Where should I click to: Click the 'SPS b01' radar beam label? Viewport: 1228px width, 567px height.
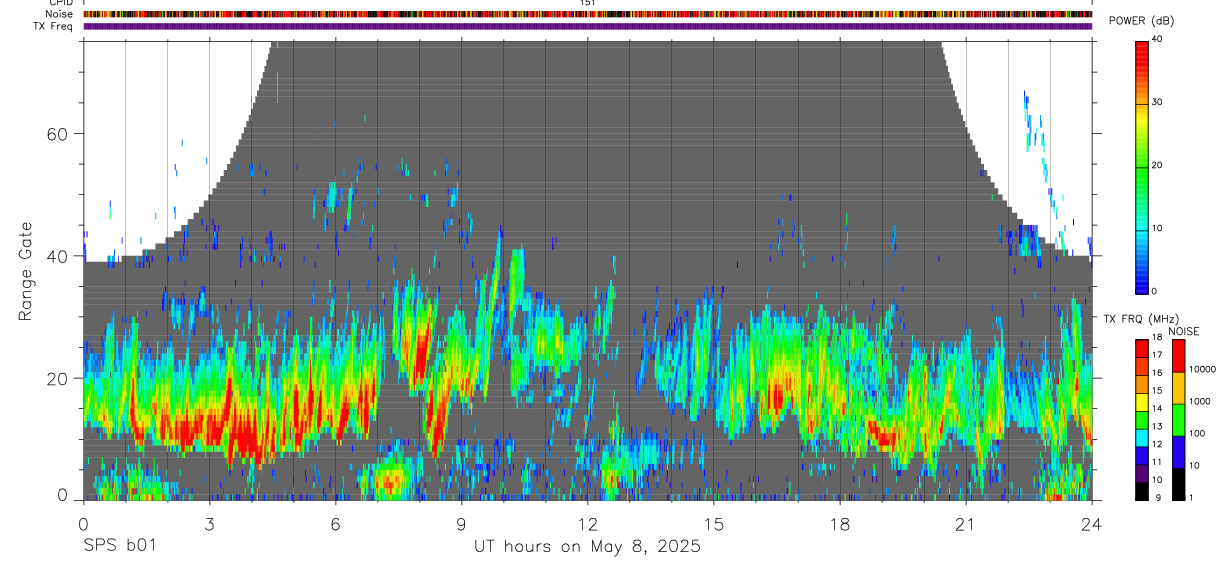(x=119, y=546)
